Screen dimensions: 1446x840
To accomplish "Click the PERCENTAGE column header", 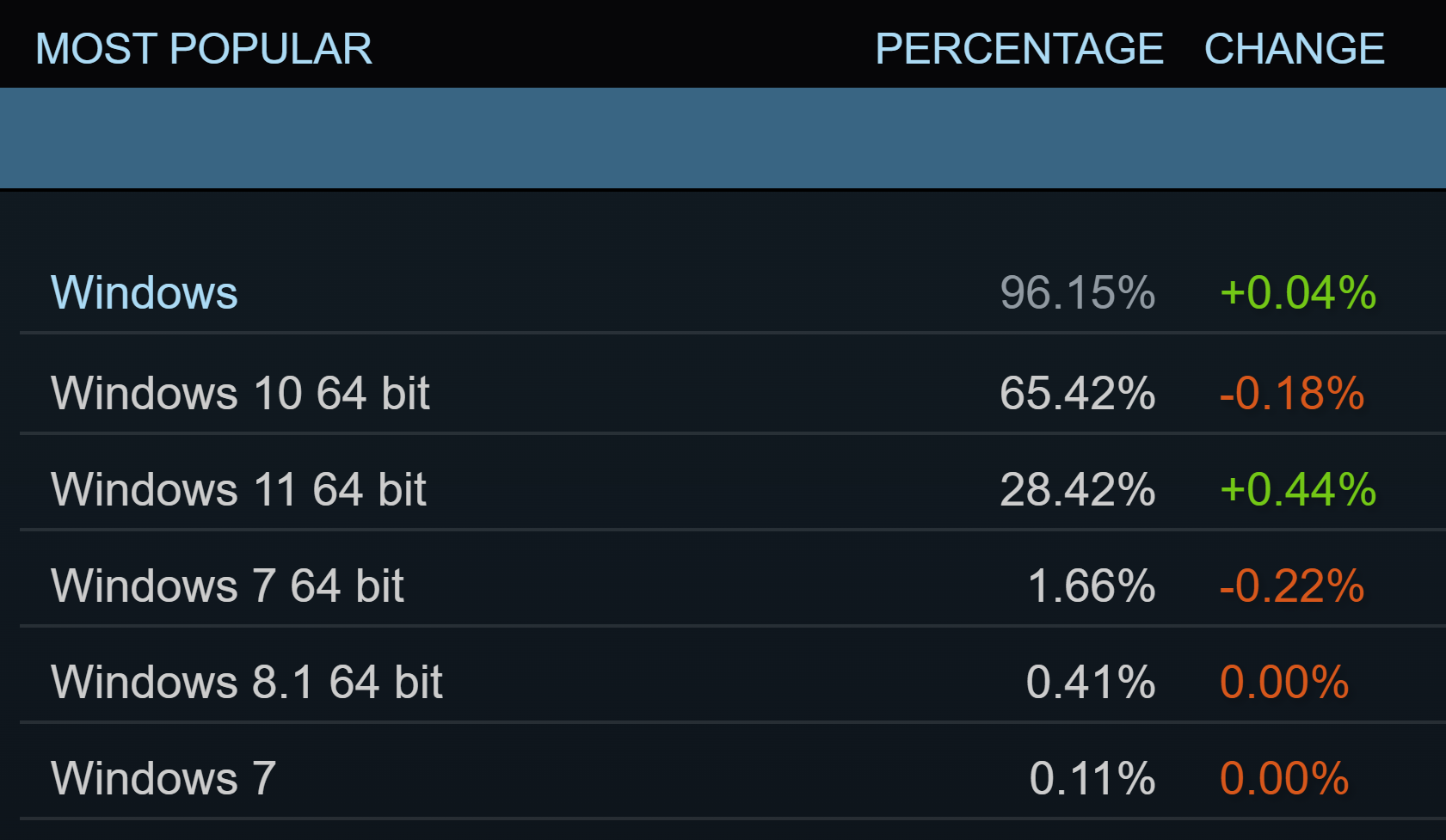I will [x=1018, y=49].
